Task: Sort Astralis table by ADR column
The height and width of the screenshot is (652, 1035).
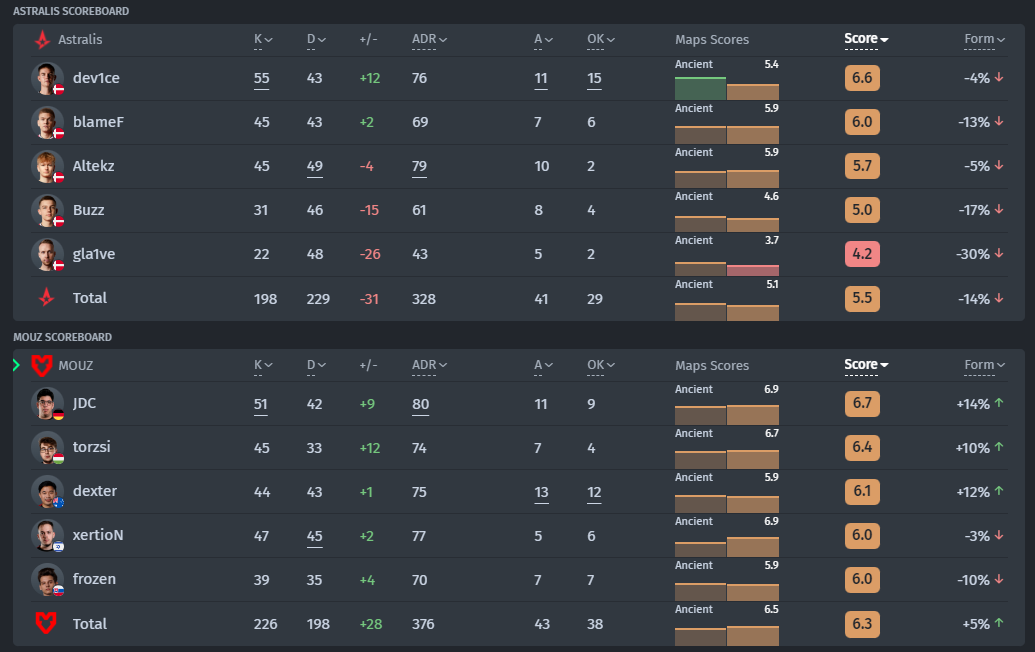Action: click(429, 40)
